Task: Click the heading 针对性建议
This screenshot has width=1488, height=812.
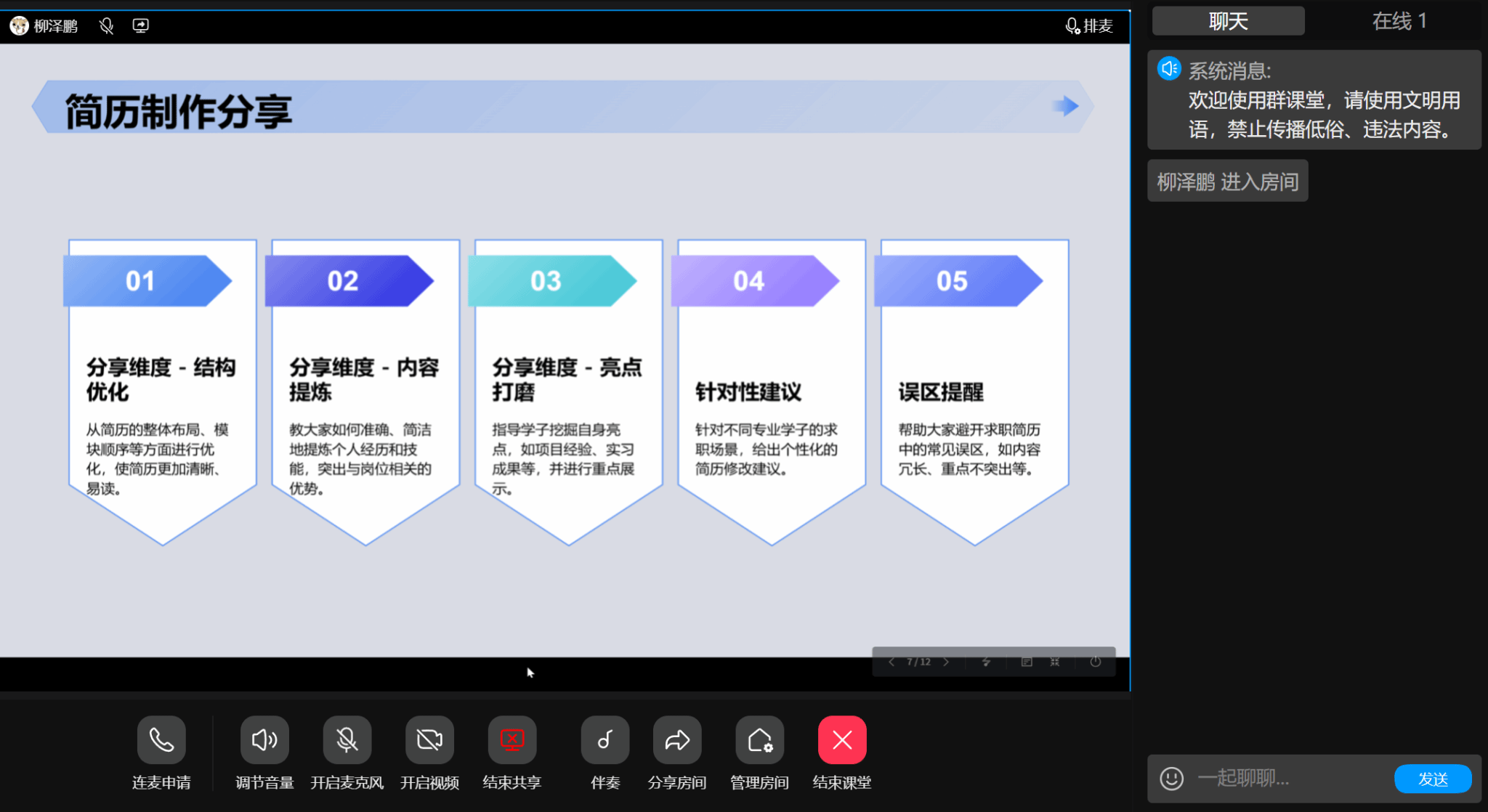Action: coord(748,392)
